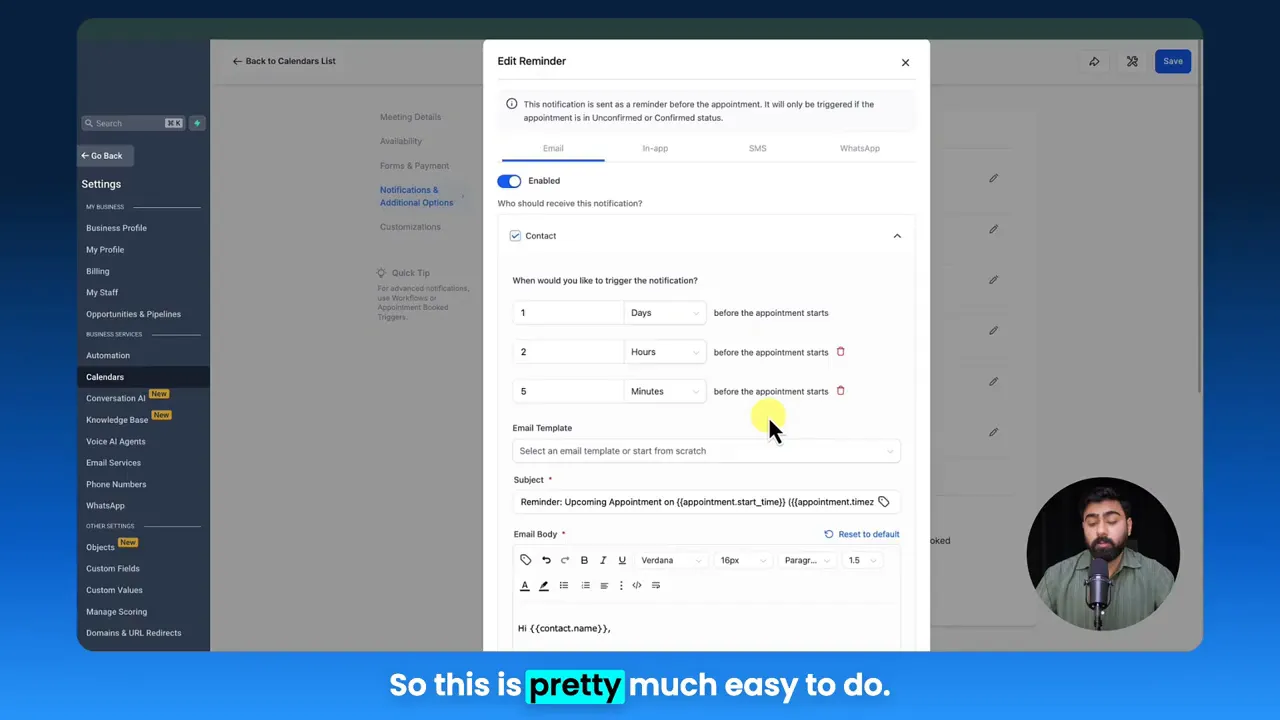1280x720 pixels.
Task: Select the bulleted list icon
Action: coord(564,585)
